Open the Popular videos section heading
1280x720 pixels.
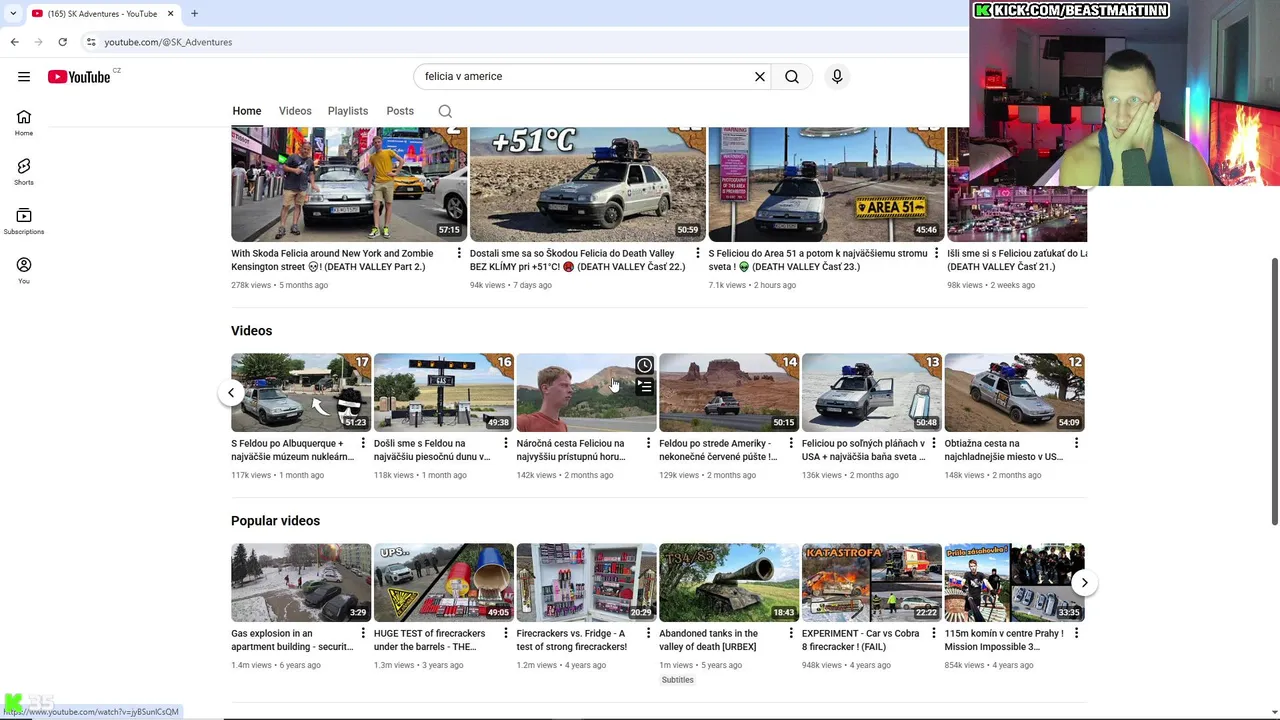tap(275, 521)
